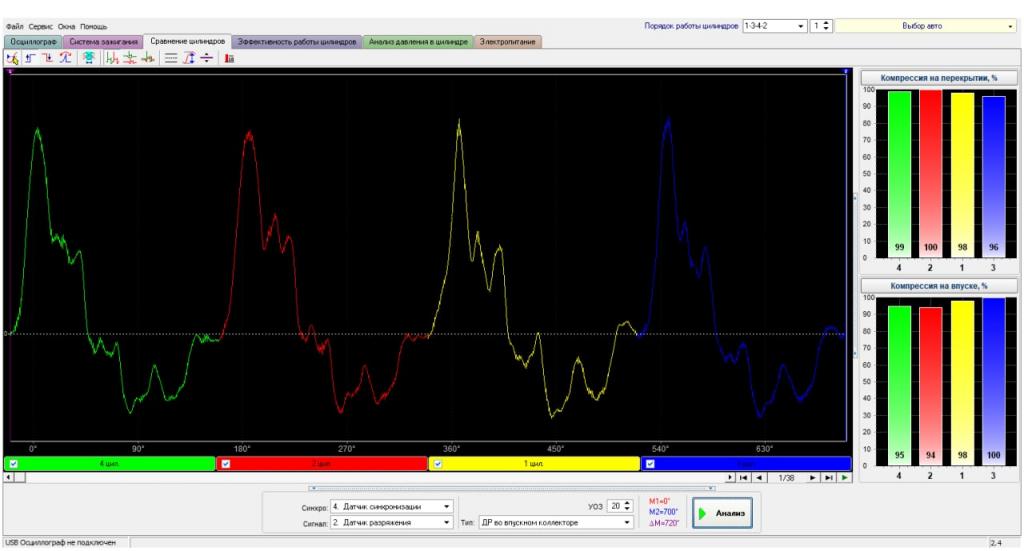The height and width of the screenshot is (551, 1024).
Task: Open the 'Выбор авто' dropdown
Action: [x=1010, y=26]
